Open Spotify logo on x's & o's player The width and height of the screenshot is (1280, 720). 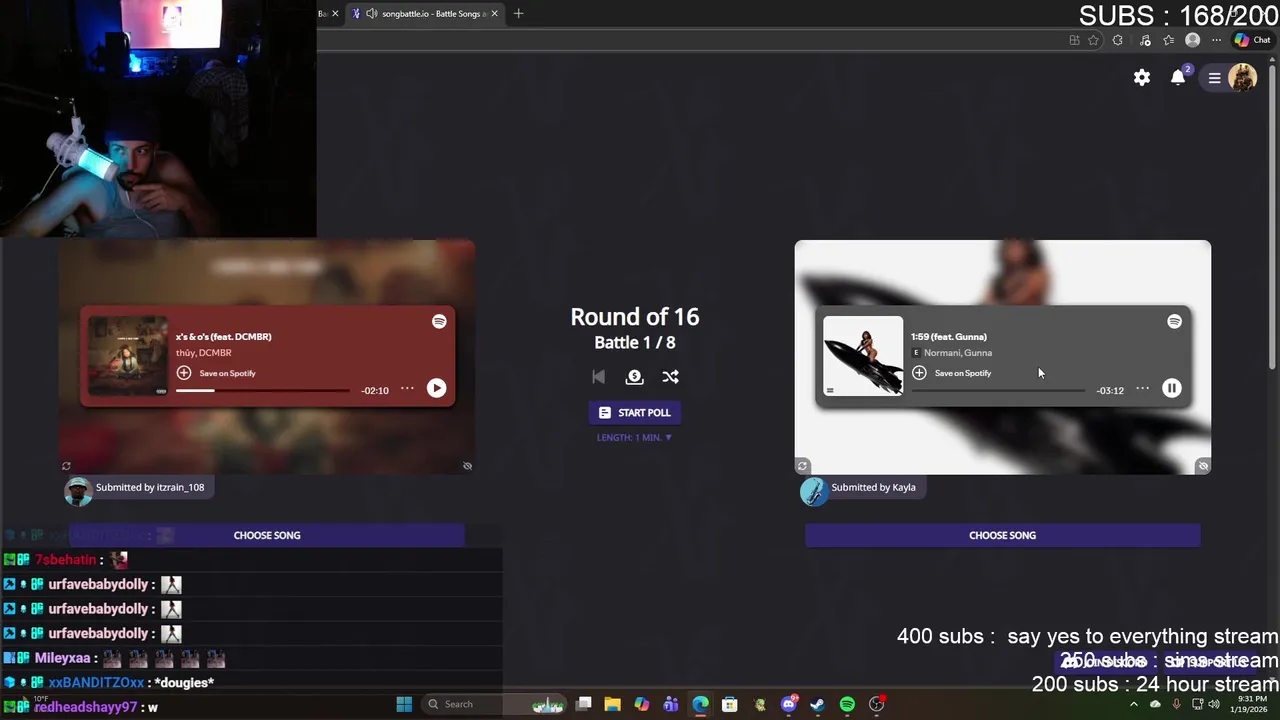coord(439,321)
